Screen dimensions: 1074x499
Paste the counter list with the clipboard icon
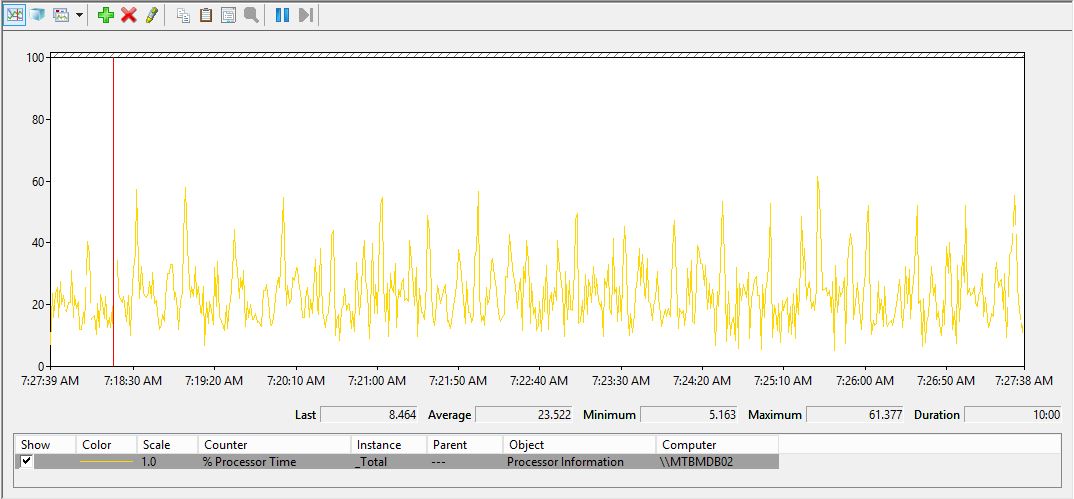205,14
